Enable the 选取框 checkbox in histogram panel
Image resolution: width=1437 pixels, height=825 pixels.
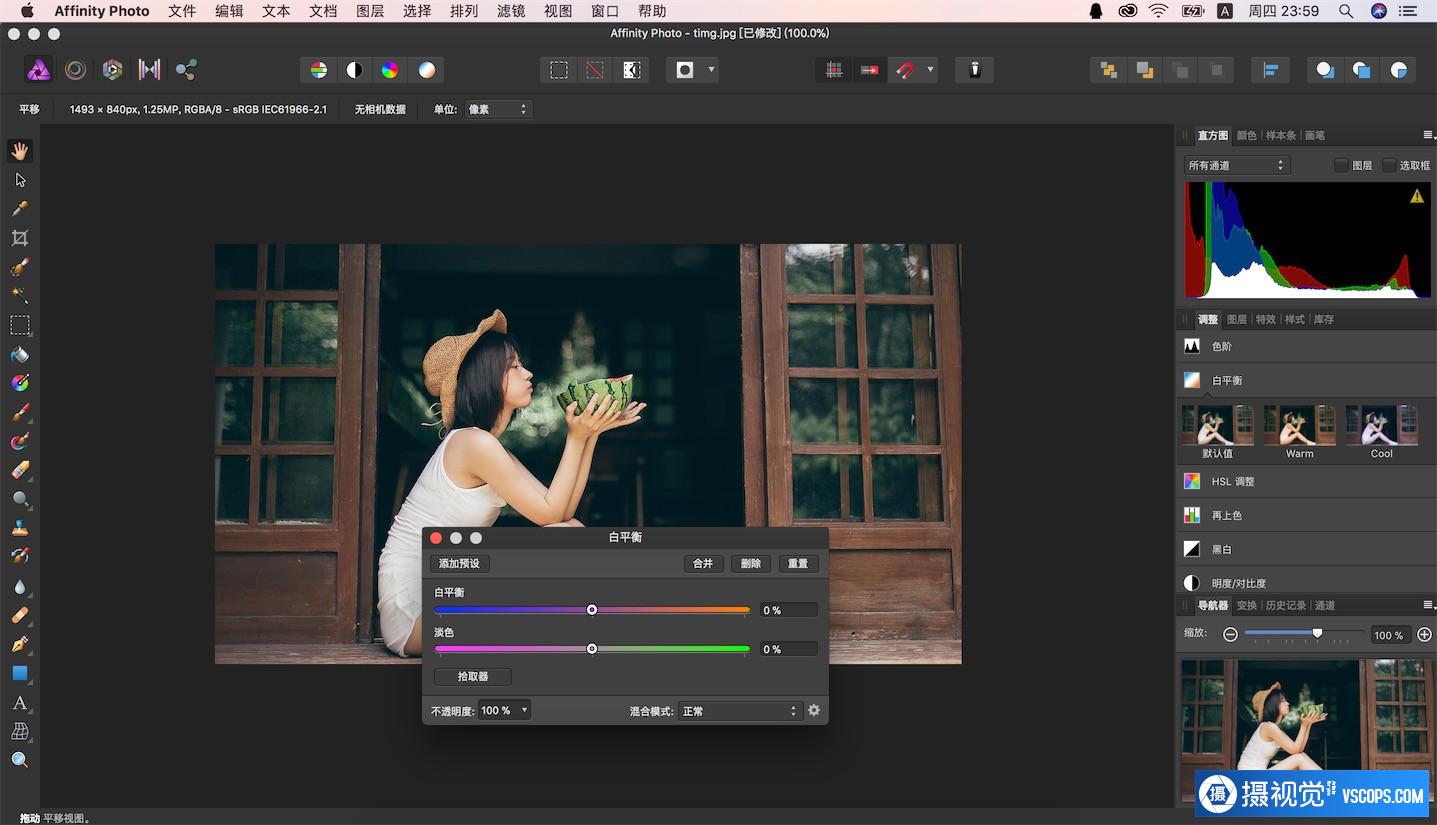(1389, 165)
